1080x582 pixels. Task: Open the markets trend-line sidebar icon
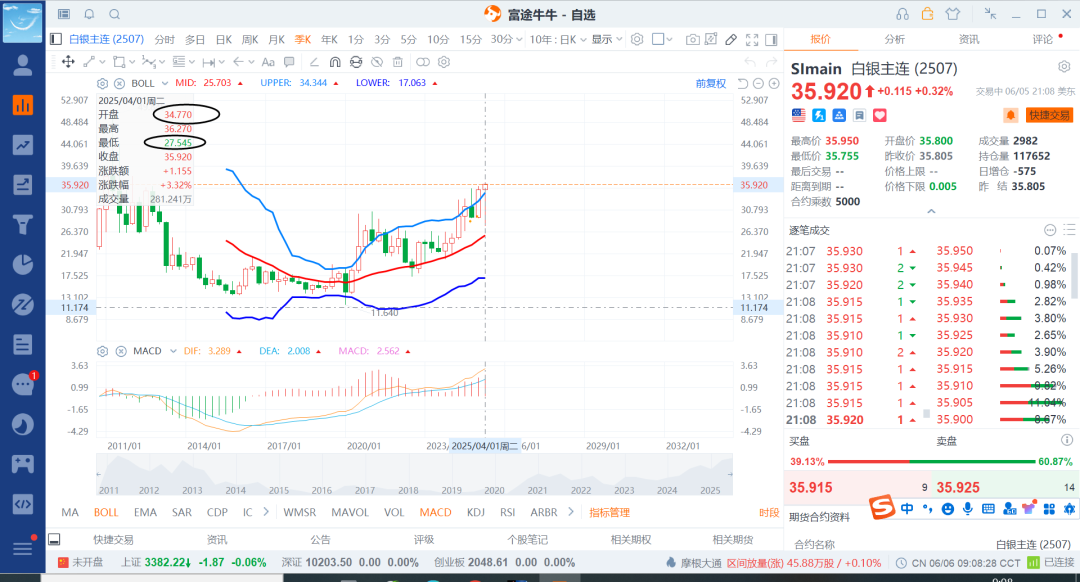23,145
